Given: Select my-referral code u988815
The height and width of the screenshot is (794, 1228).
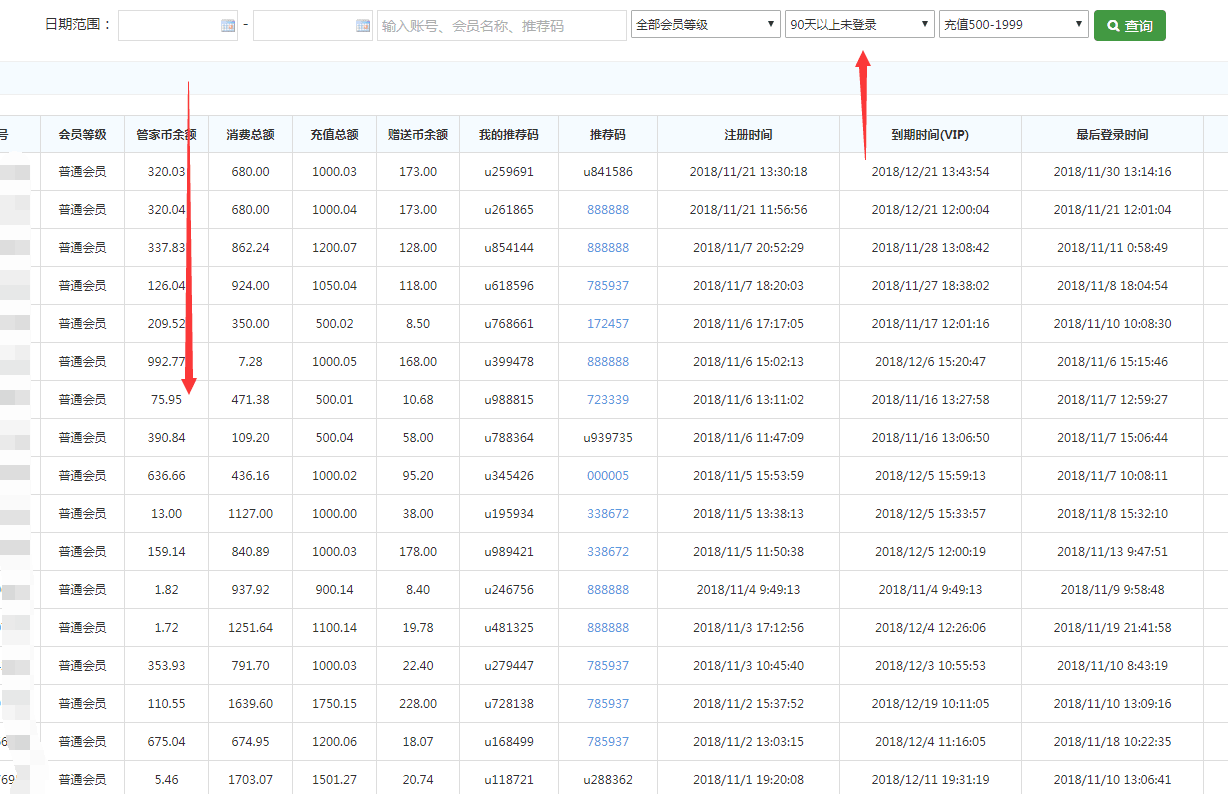Looking at the screenshot, I should pyautogui.click(x=509, y=400).
